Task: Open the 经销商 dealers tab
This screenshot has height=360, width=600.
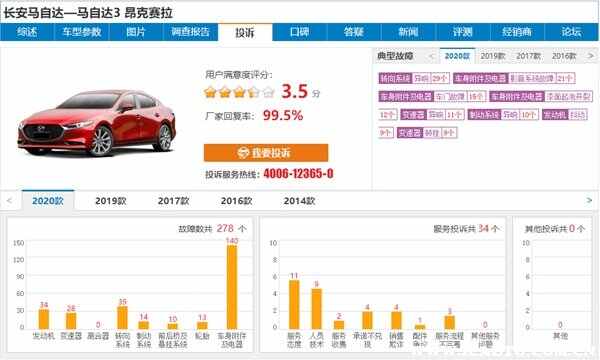Action: (517, 32)
